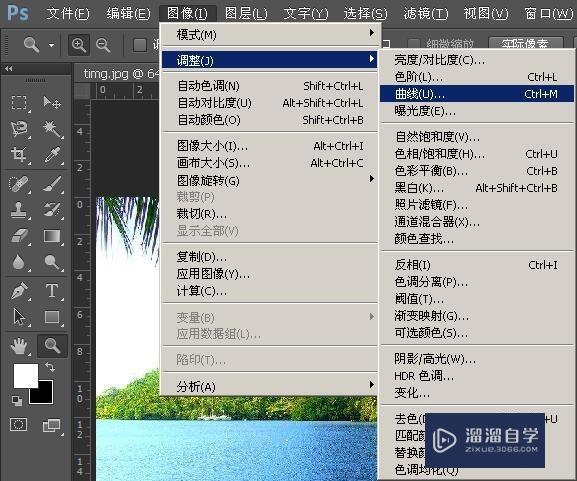Click the Zoom In option button
Image resolution: width=577 pixels, height=481 pixels.
coord(79,45)
